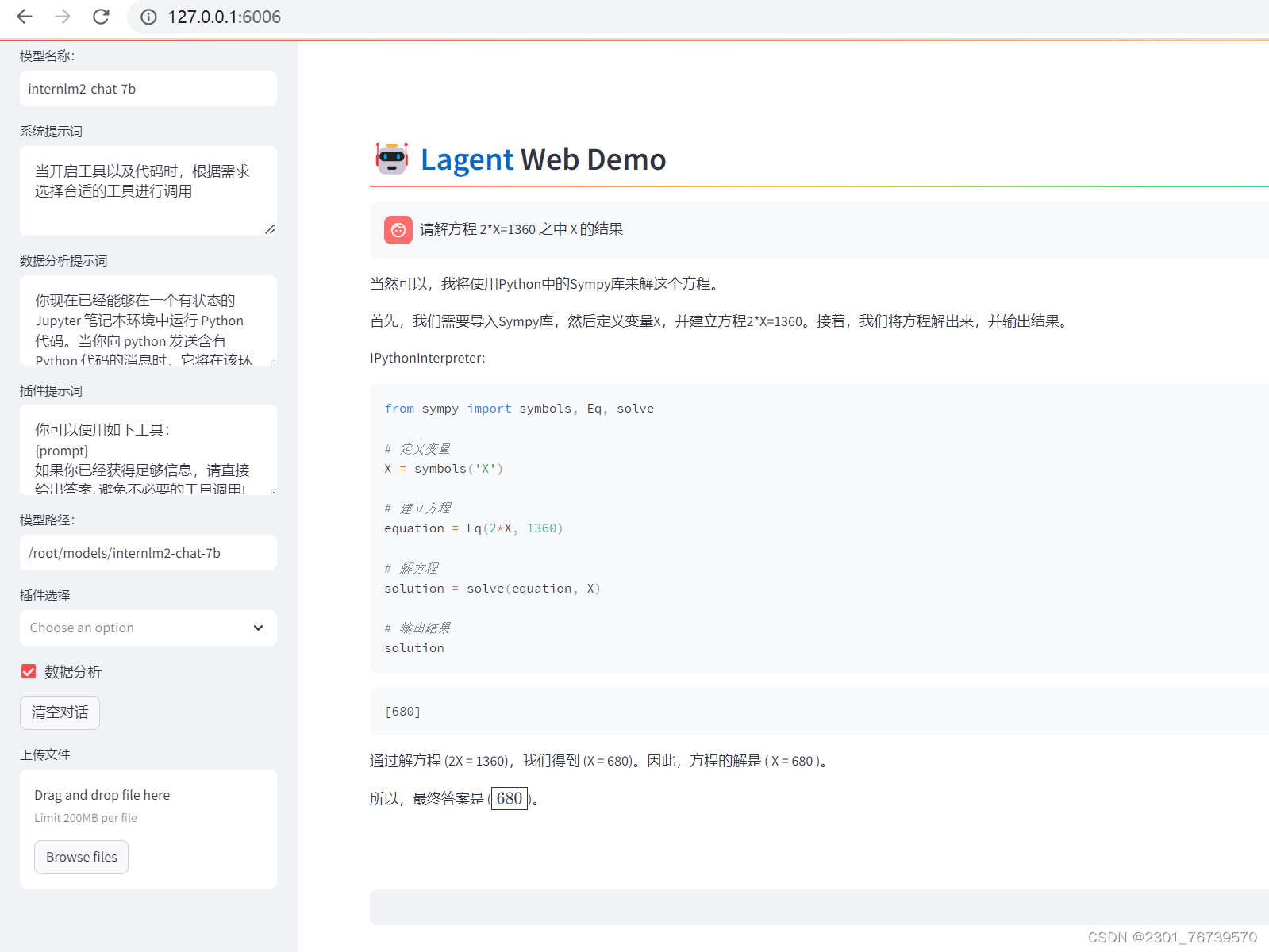Edit the 模型名称 field containing internlm2-chat-7b
Screen dimensions: 1269x952
coord(148,89)
